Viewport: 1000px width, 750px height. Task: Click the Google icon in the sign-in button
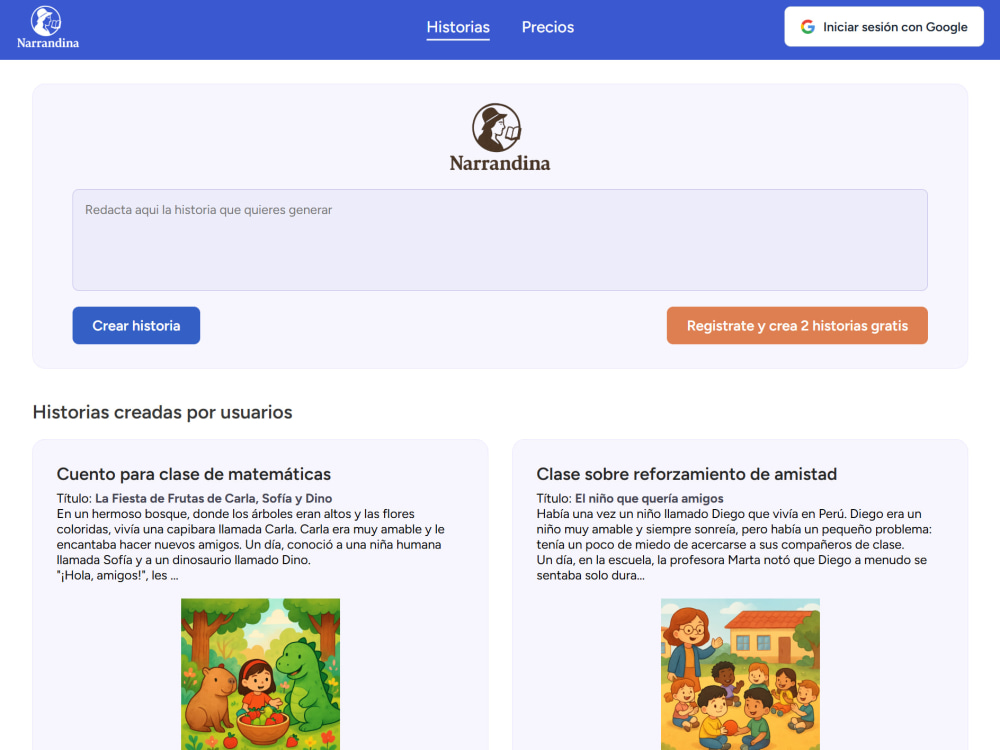[x=807, y=27]
